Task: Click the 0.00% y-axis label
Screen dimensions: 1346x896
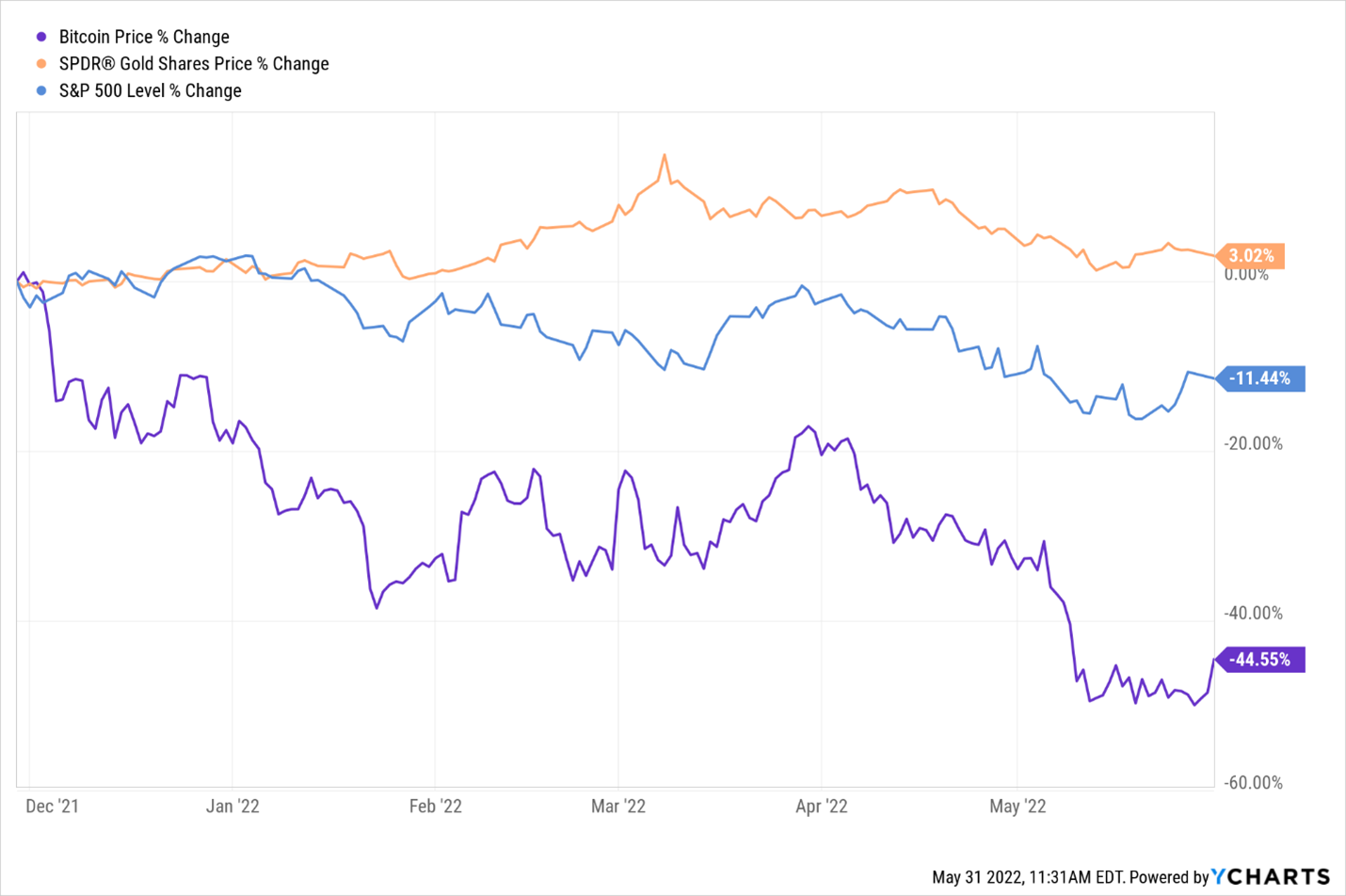Action: pos(1247,275)
